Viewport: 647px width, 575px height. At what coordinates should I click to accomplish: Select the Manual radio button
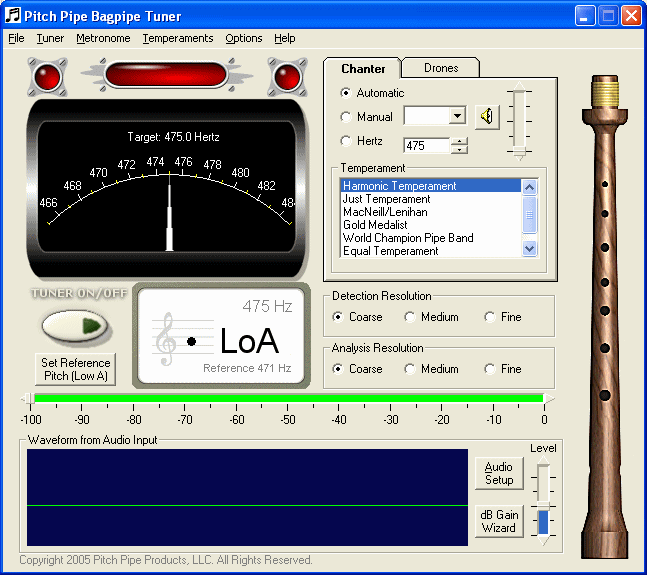346,117
